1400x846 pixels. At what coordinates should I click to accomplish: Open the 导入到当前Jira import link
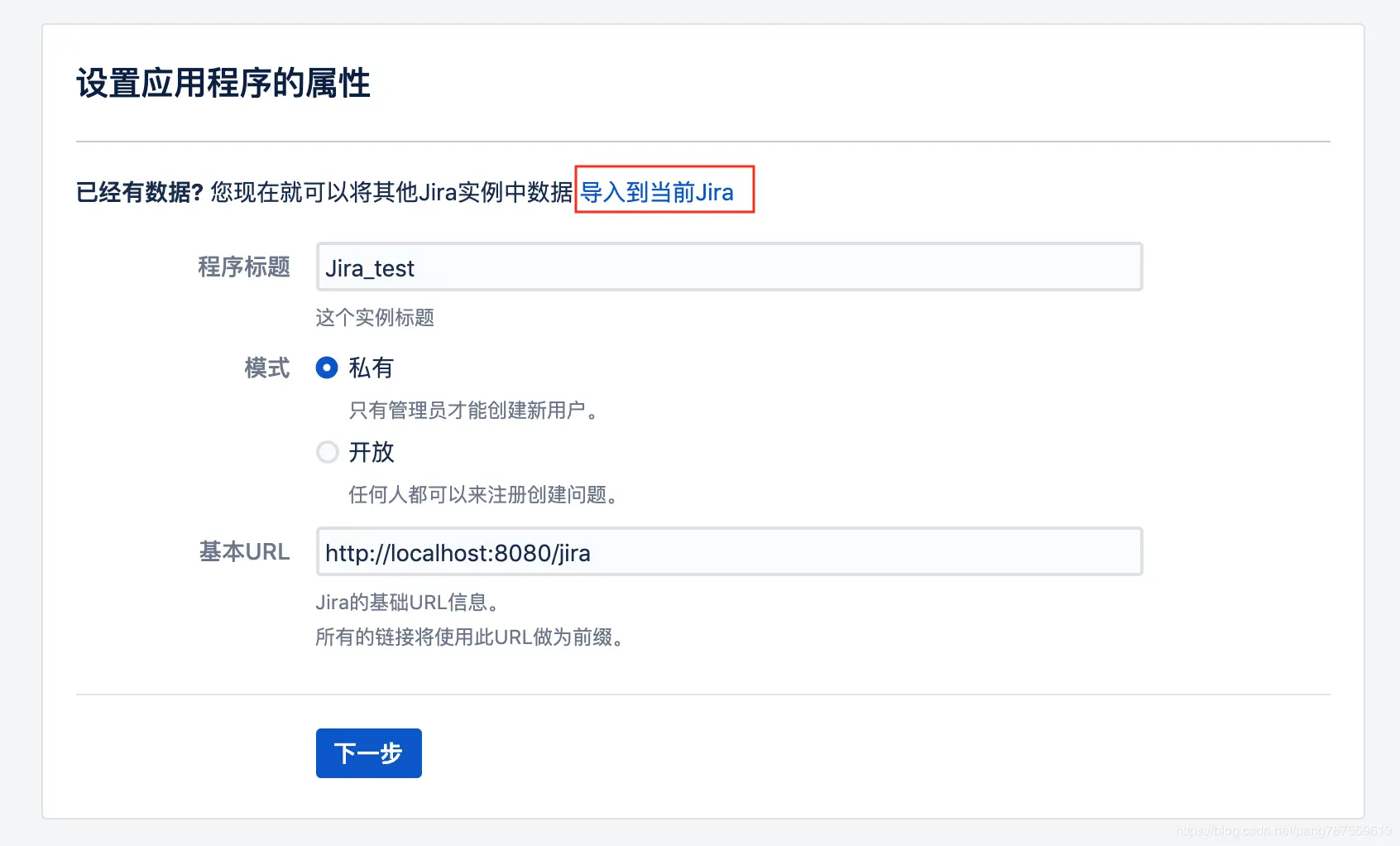[659, 192]
